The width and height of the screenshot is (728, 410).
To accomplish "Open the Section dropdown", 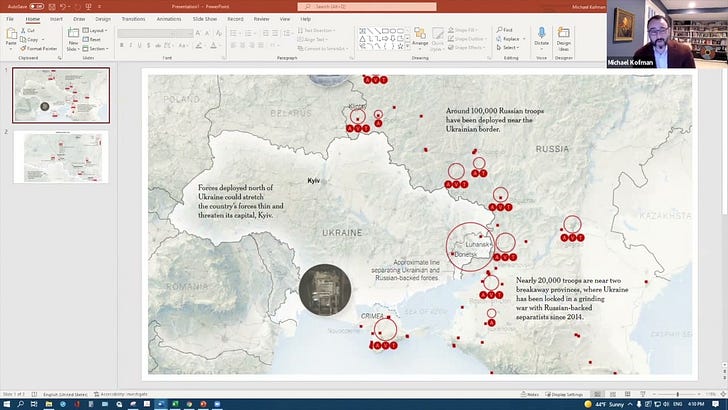I will pos(95,48).
